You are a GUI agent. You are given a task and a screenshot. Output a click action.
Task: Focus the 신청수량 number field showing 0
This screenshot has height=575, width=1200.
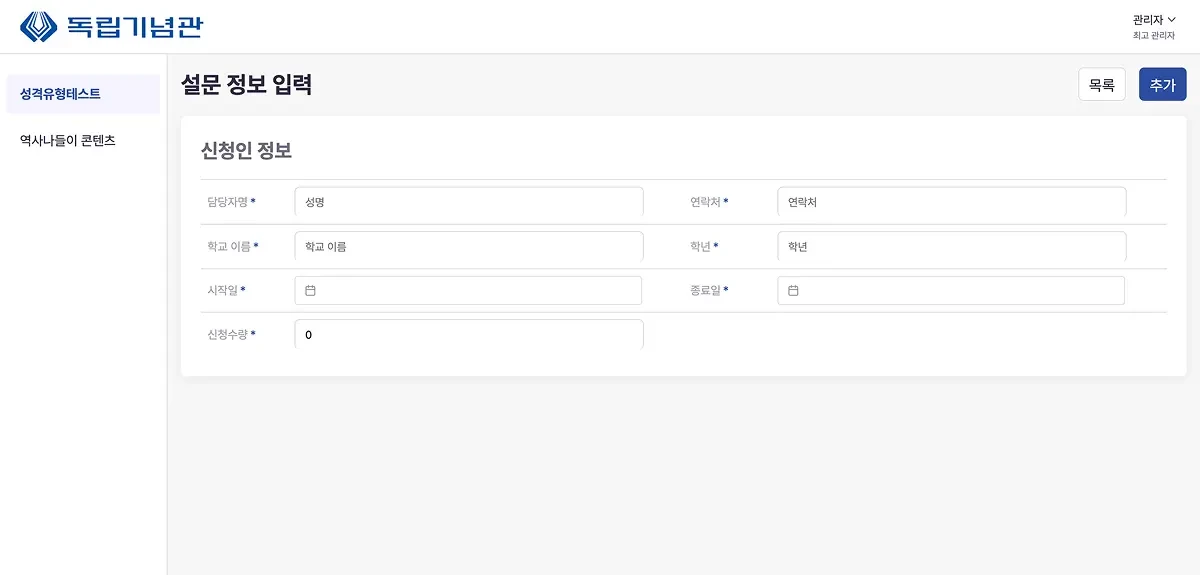click(468, 335)
